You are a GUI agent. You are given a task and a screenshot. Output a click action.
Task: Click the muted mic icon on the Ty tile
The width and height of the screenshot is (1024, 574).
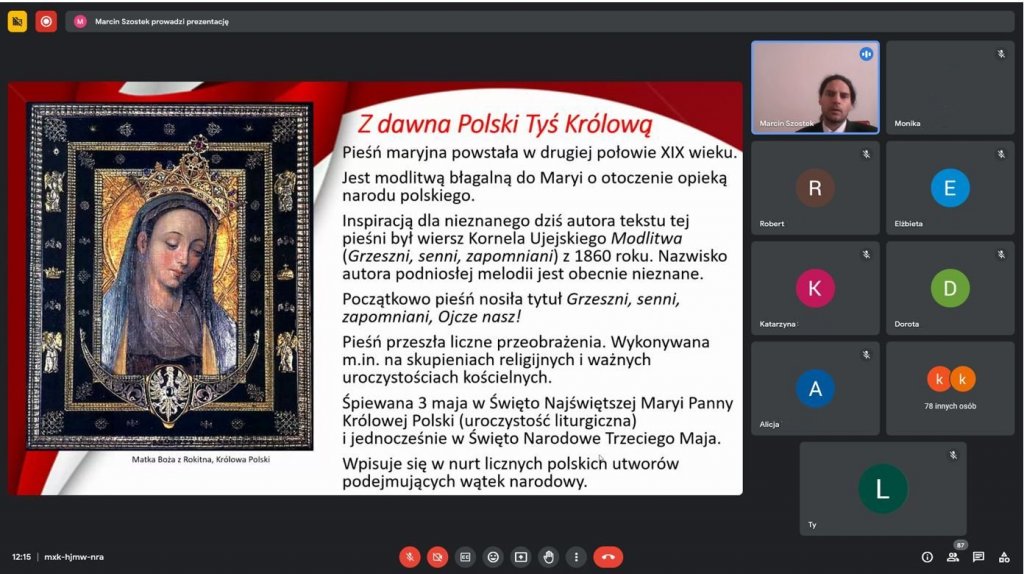[x=953, y=455]
